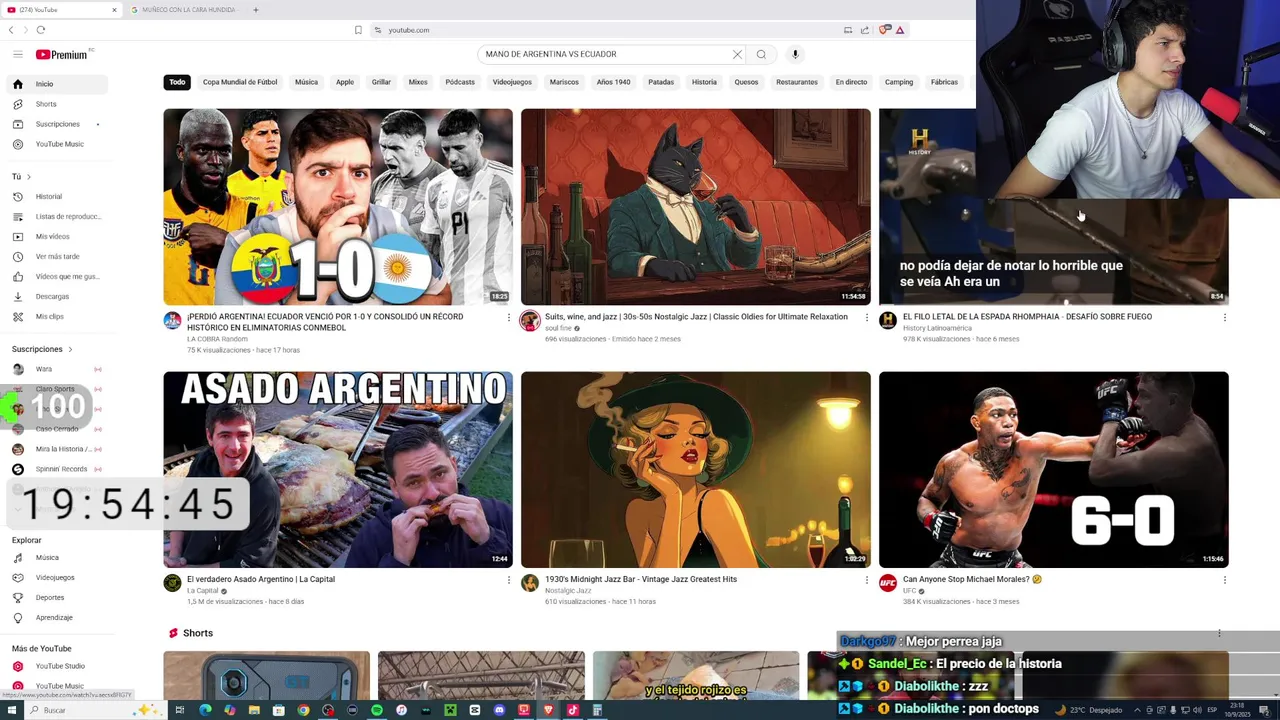Open options menu for Espada Rhomphaia video
Screen dimensions: 1280x720
1224,318
